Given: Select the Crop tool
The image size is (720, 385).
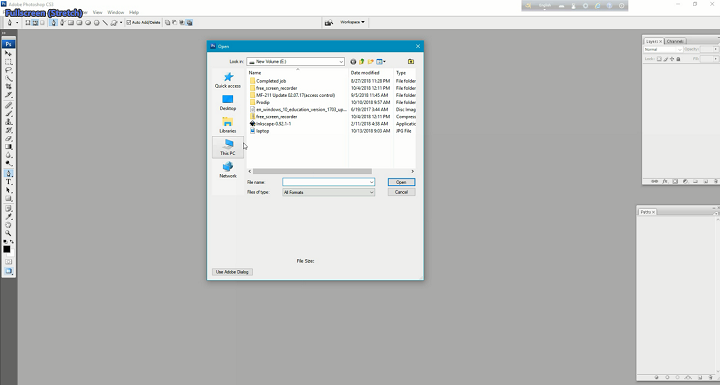Looking at the screenshot, I should click(x=8, y=86).
